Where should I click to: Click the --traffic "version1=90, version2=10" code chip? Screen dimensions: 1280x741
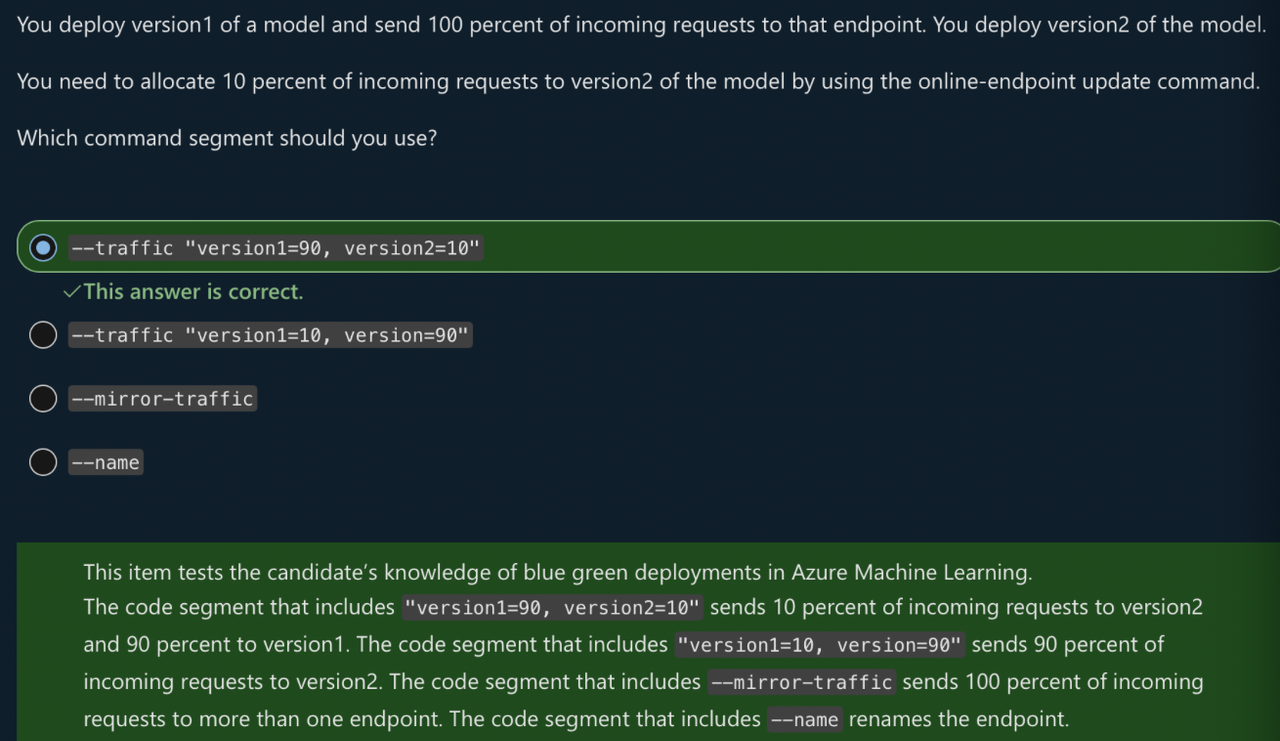276,247
